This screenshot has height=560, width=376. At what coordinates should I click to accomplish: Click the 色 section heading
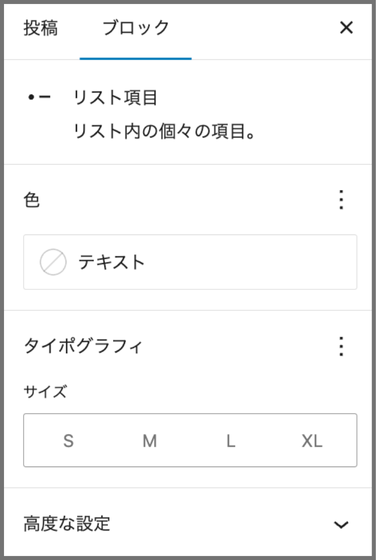[31, 200]
